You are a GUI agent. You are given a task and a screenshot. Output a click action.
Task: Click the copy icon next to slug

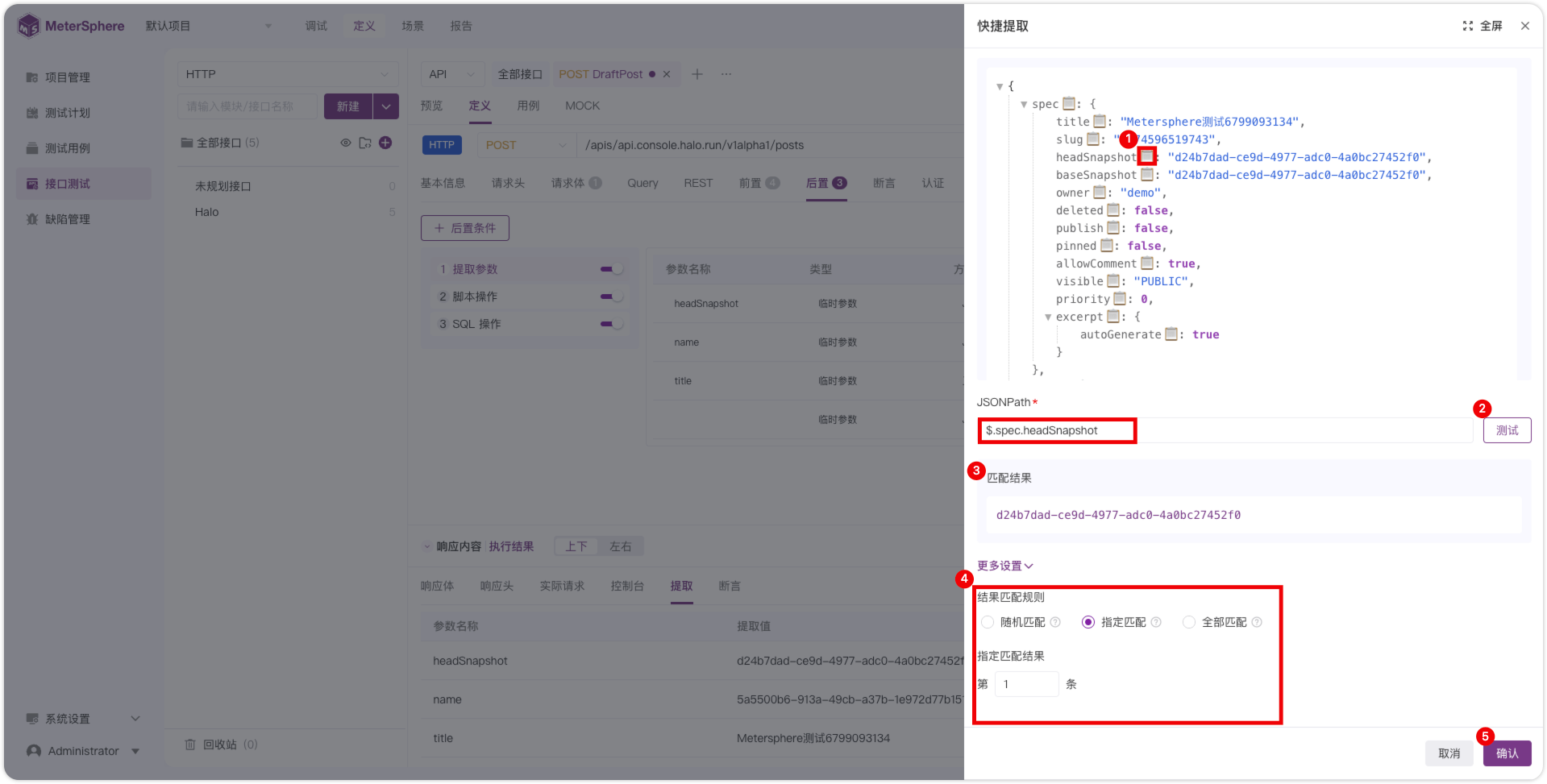tap(1093, 139)
